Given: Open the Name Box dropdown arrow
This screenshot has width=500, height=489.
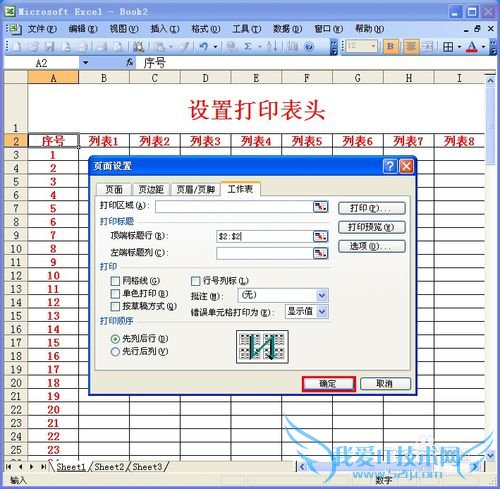Looking at the screenshot, I should click(86, 63).
